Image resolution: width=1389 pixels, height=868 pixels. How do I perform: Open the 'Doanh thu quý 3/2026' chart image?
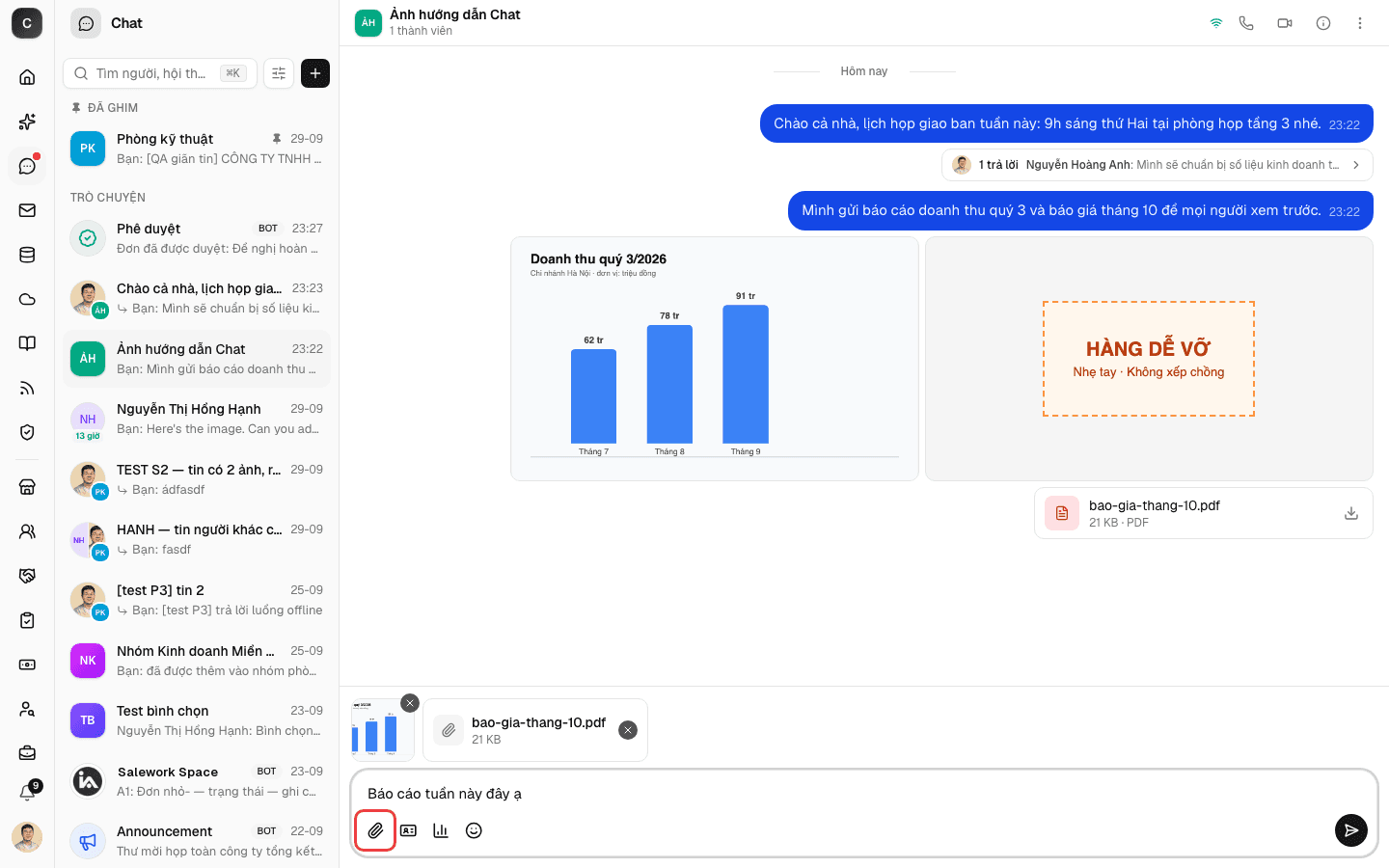tap(715, 359)
